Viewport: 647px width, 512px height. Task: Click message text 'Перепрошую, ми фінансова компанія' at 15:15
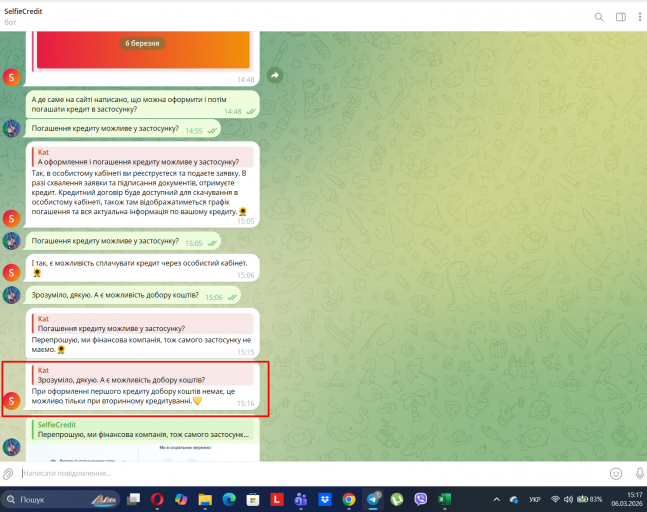tap(141, 344)
